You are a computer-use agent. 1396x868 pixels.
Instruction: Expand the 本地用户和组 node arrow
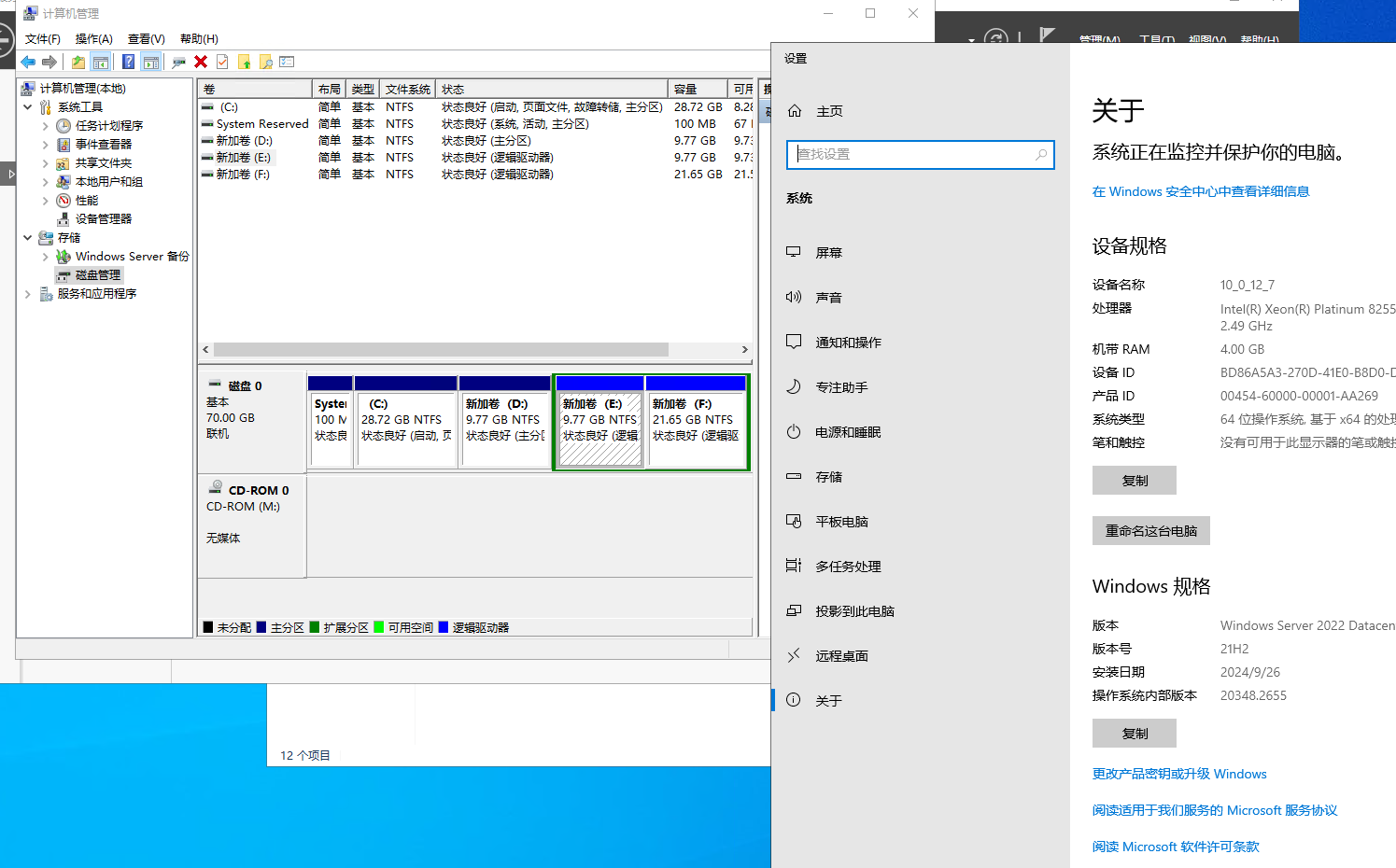[x=46, y=182]
